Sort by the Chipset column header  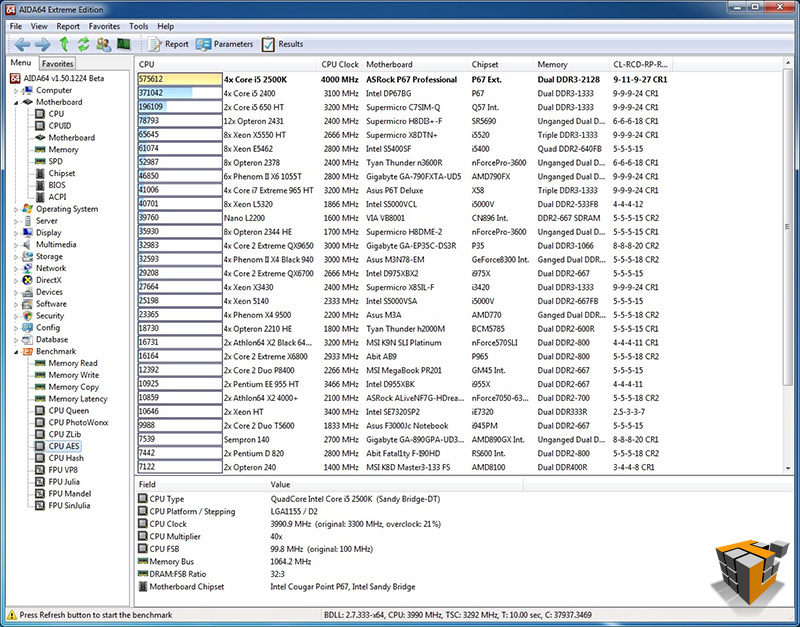501,64
